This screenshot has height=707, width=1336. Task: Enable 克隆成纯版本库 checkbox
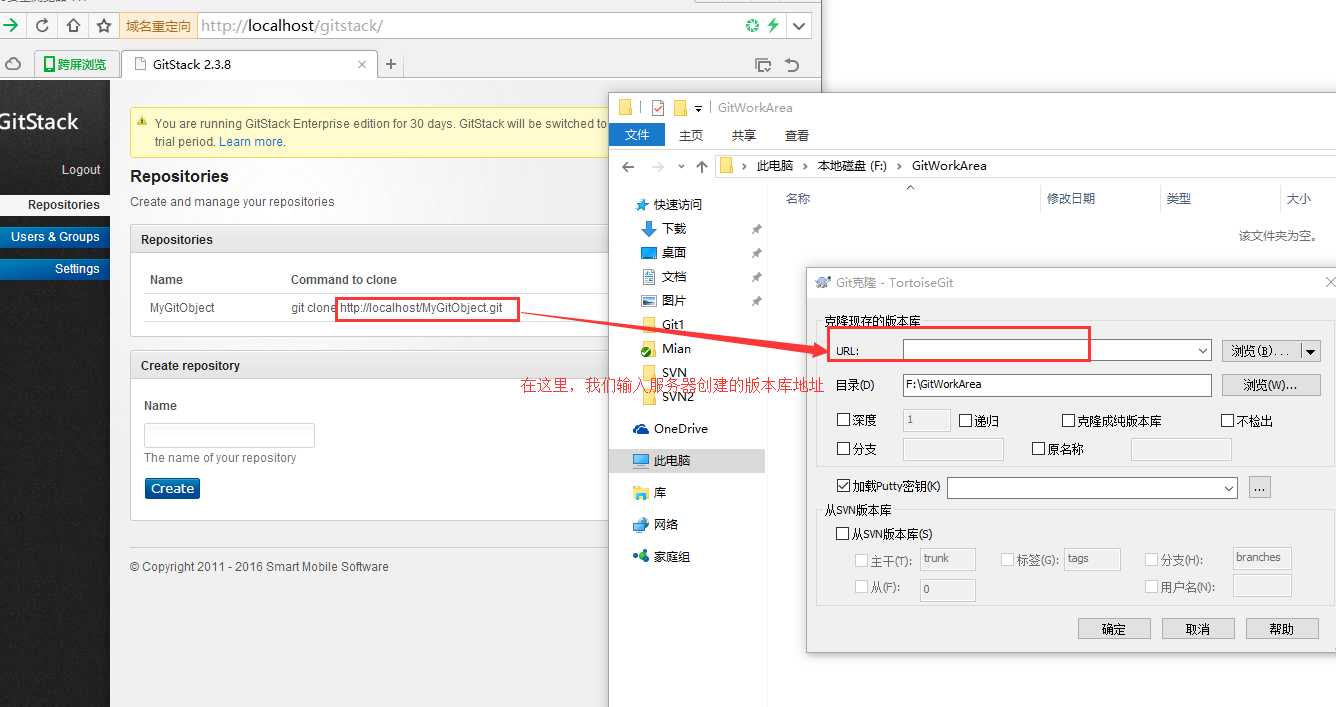click(1069, 420)
